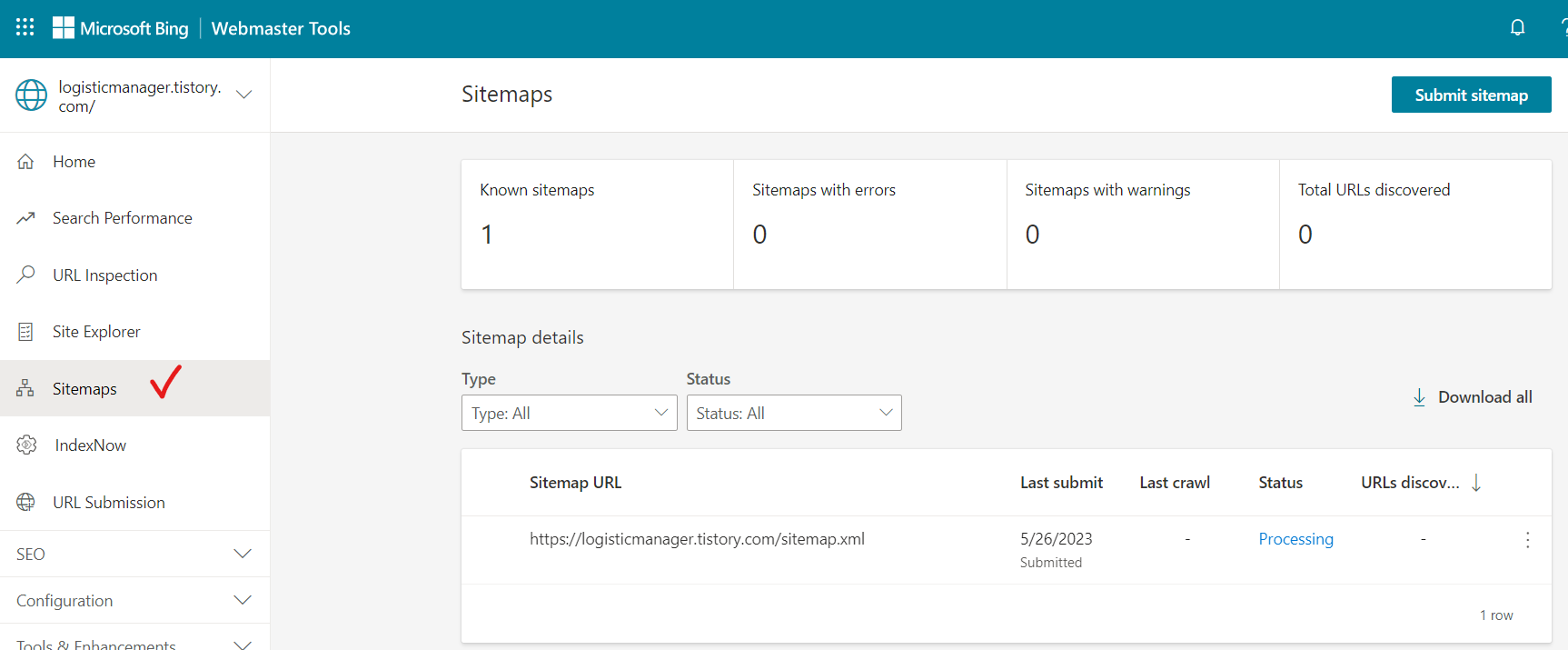Open Search Performance page
This screenshot has width=1568, height=650.
click(134, 218)
